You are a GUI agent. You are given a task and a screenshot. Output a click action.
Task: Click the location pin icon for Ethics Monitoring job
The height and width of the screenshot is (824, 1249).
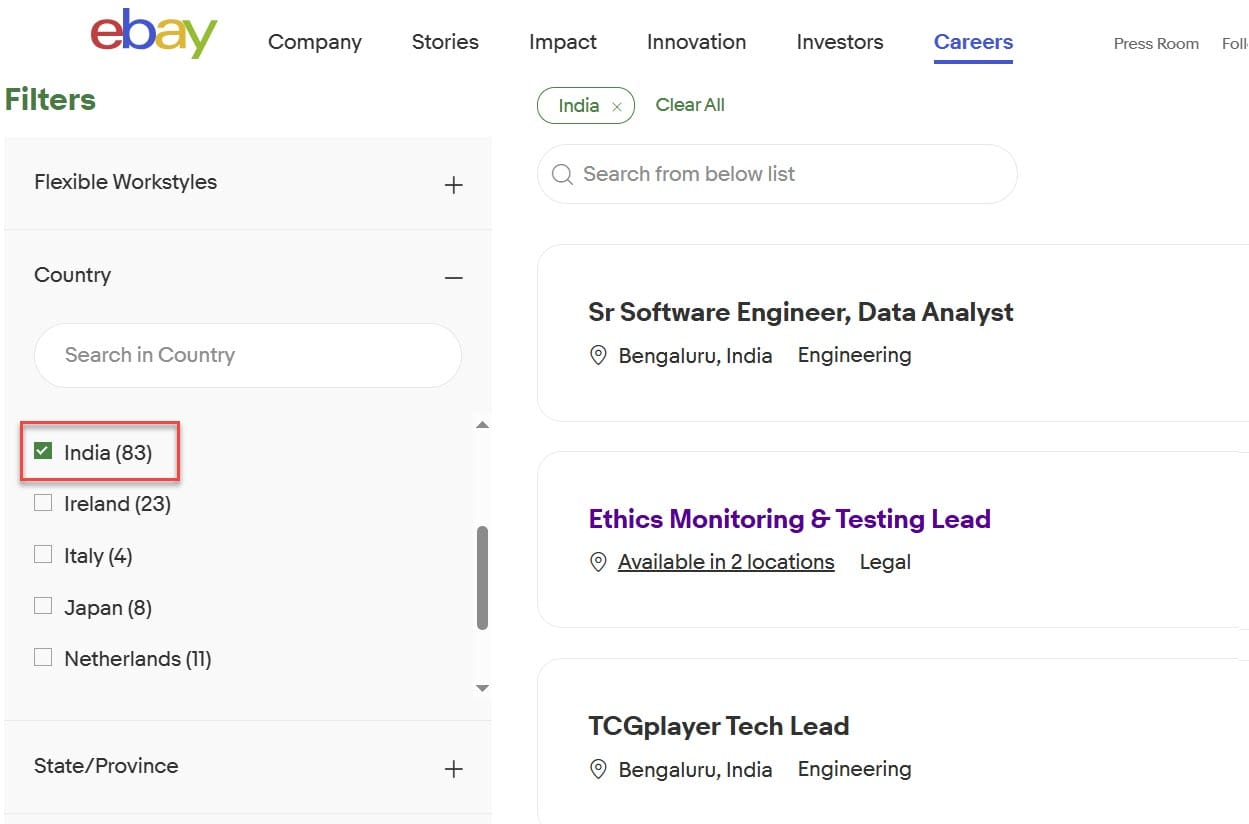(x=598, y=562)
